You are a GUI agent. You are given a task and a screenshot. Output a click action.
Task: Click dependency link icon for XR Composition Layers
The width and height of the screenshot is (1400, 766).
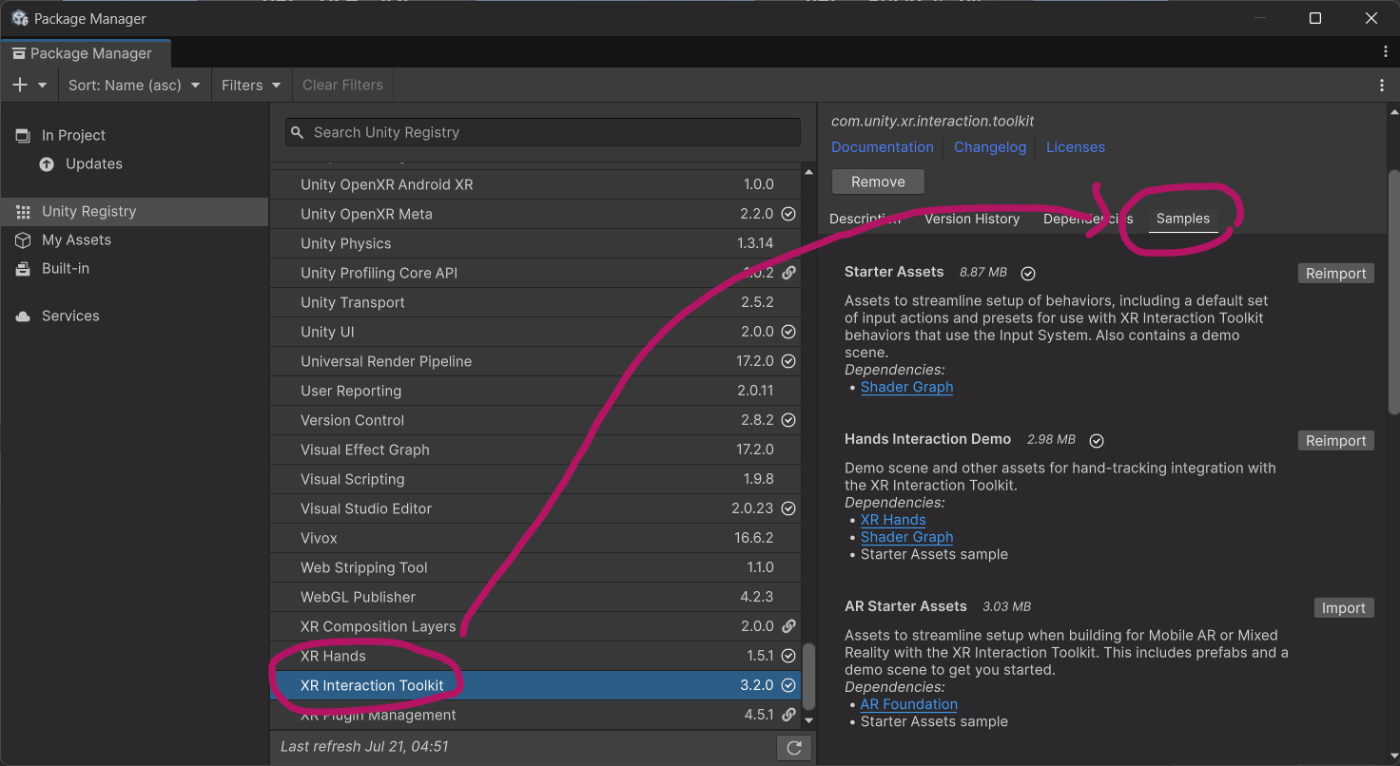pos(788,627)
